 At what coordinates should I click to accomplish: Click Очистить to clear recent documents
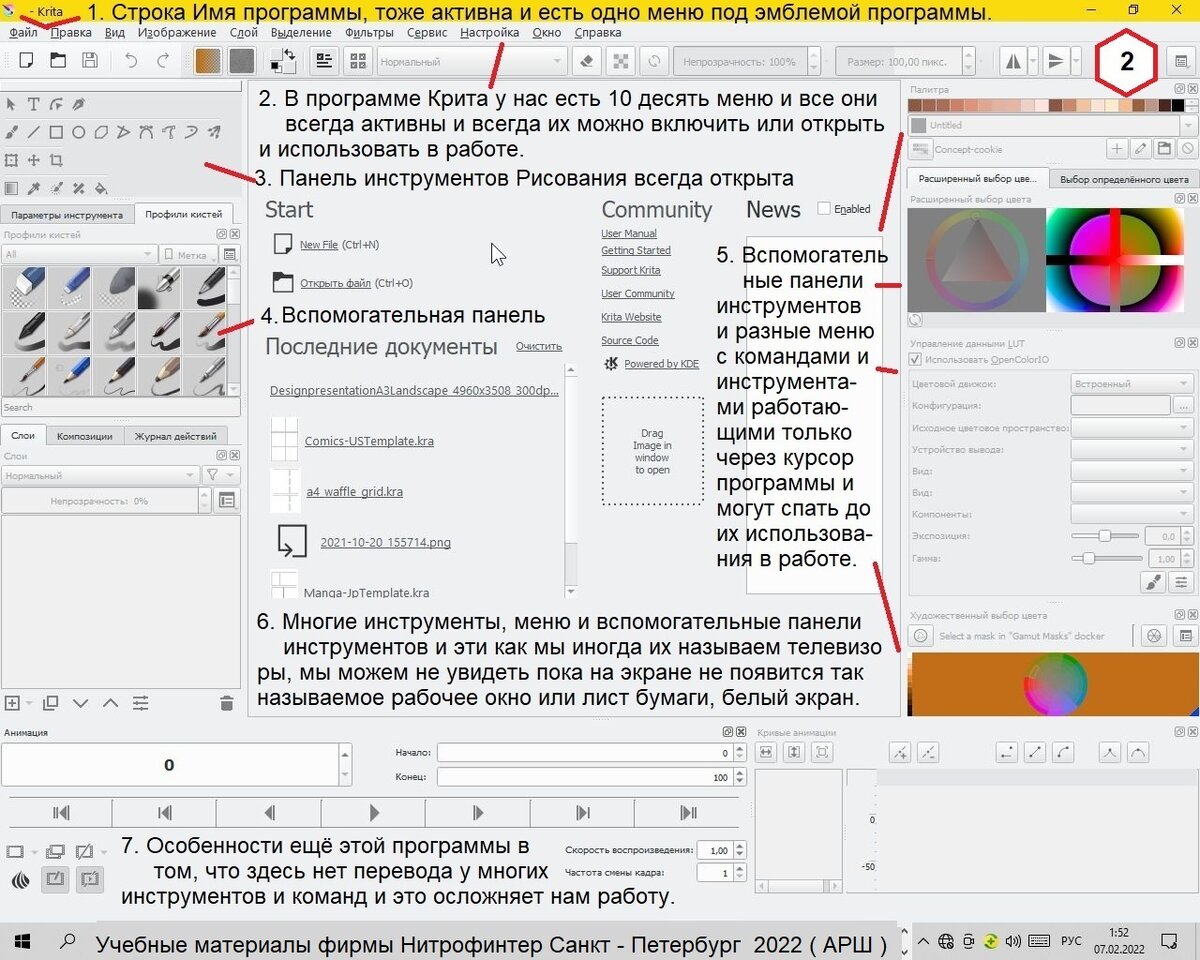click(x=539, y=346)
